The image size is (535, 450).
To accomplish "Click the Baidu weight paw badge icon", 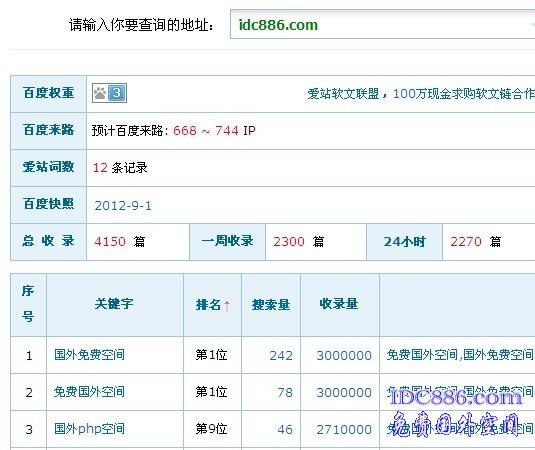I will 109,93.
